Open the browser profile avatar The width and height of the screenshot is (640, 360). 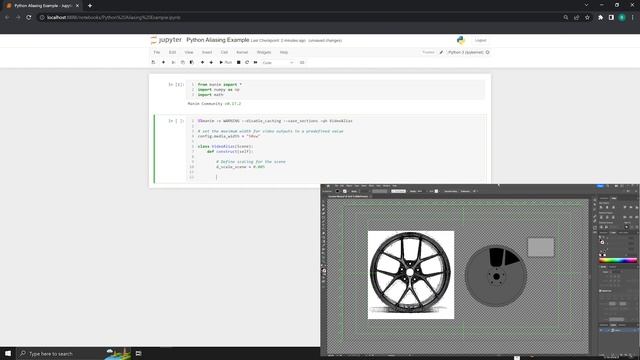pos(622,18)
